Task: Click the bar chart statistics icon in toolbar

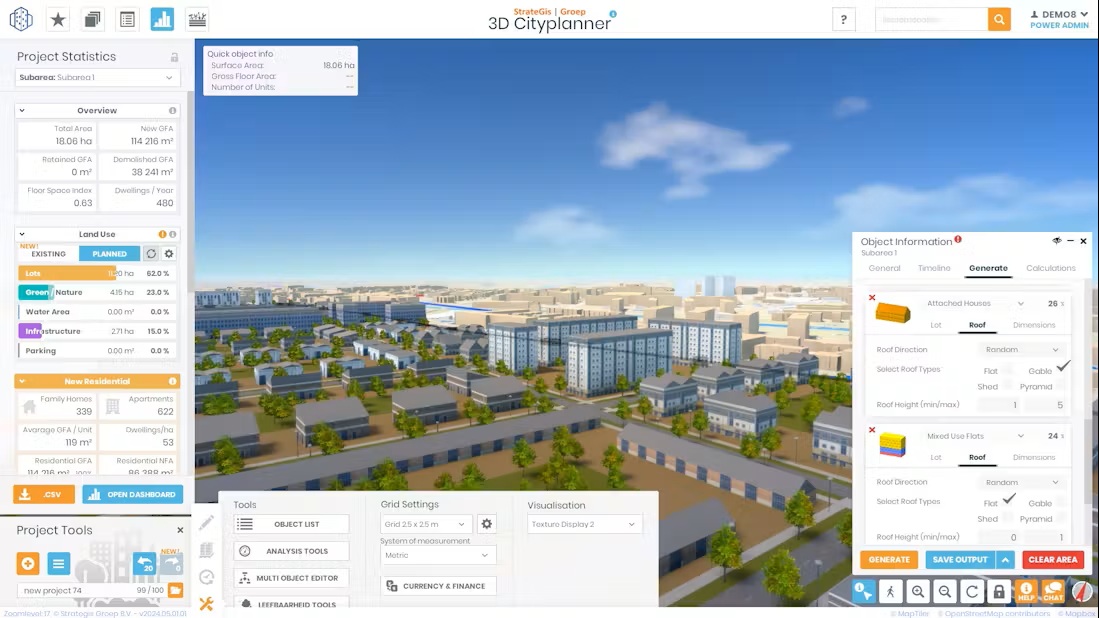Action: click(x=162, y=19)
